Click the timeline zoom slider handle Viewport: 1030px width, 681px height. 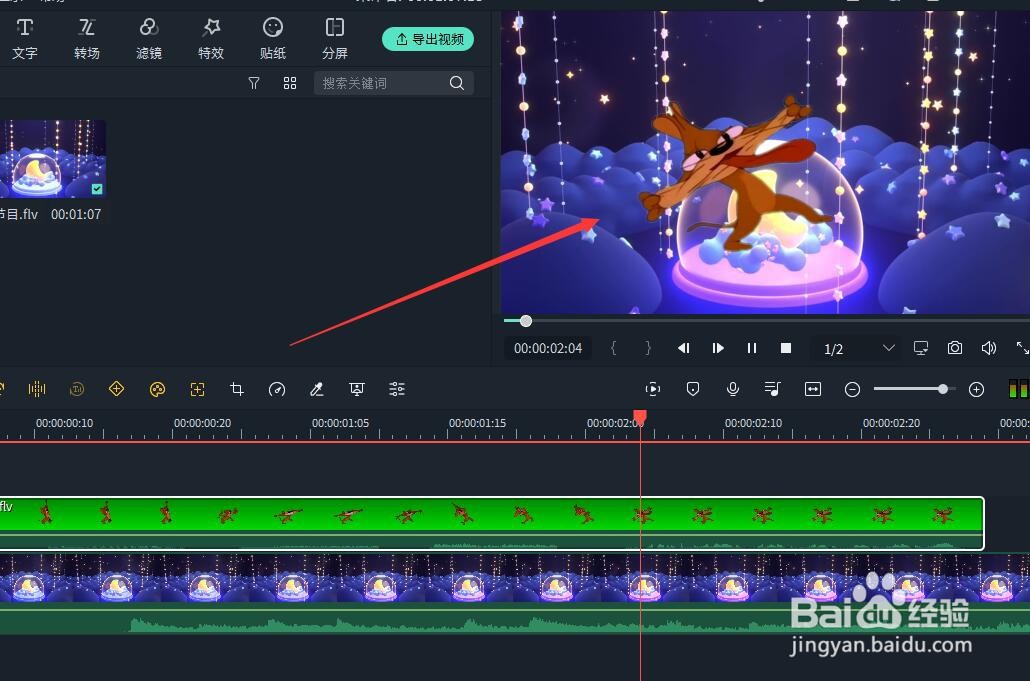[943, 389]
